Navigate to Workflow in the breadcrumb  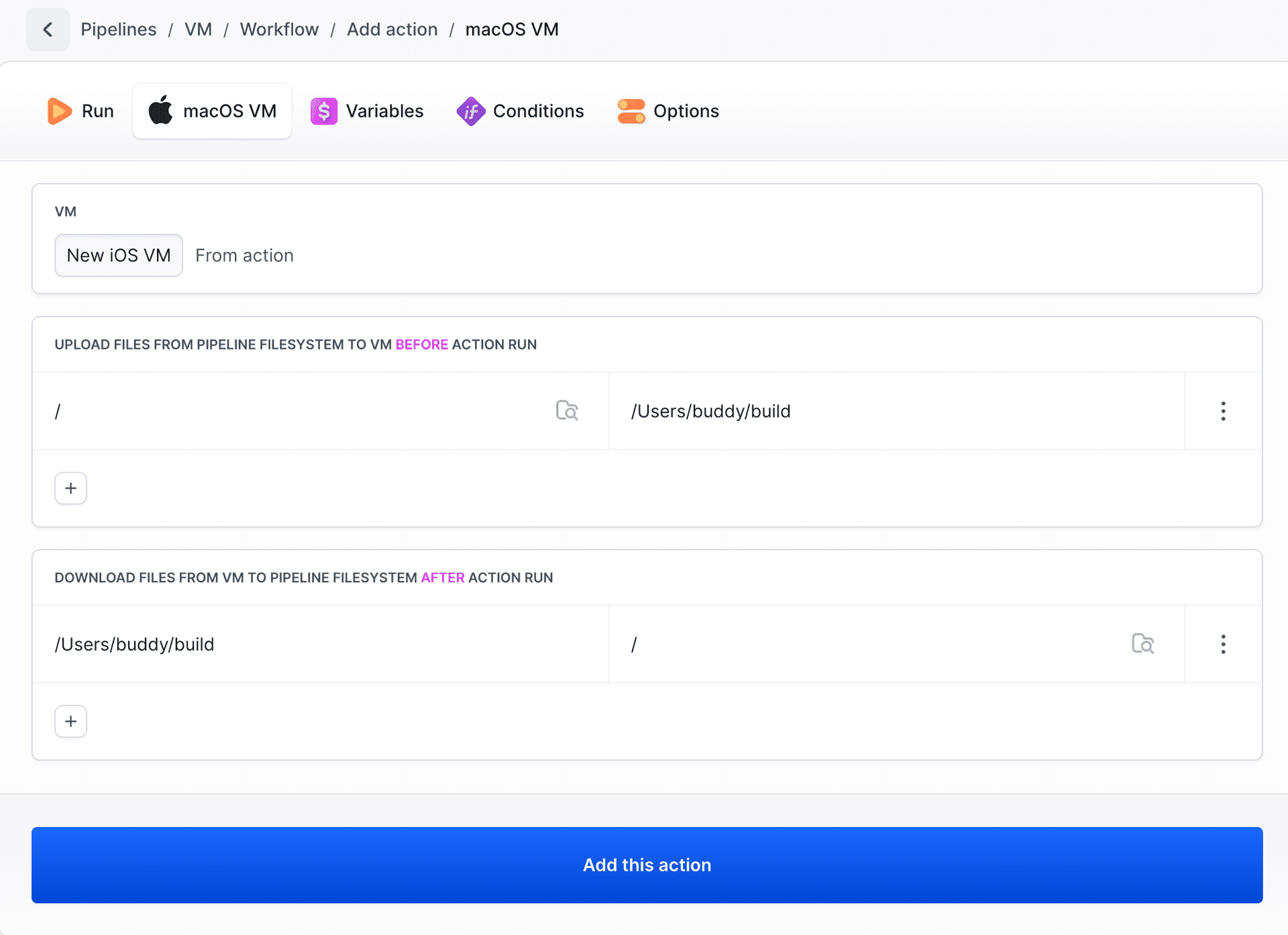pyautogui.click(x=278, y=29)
